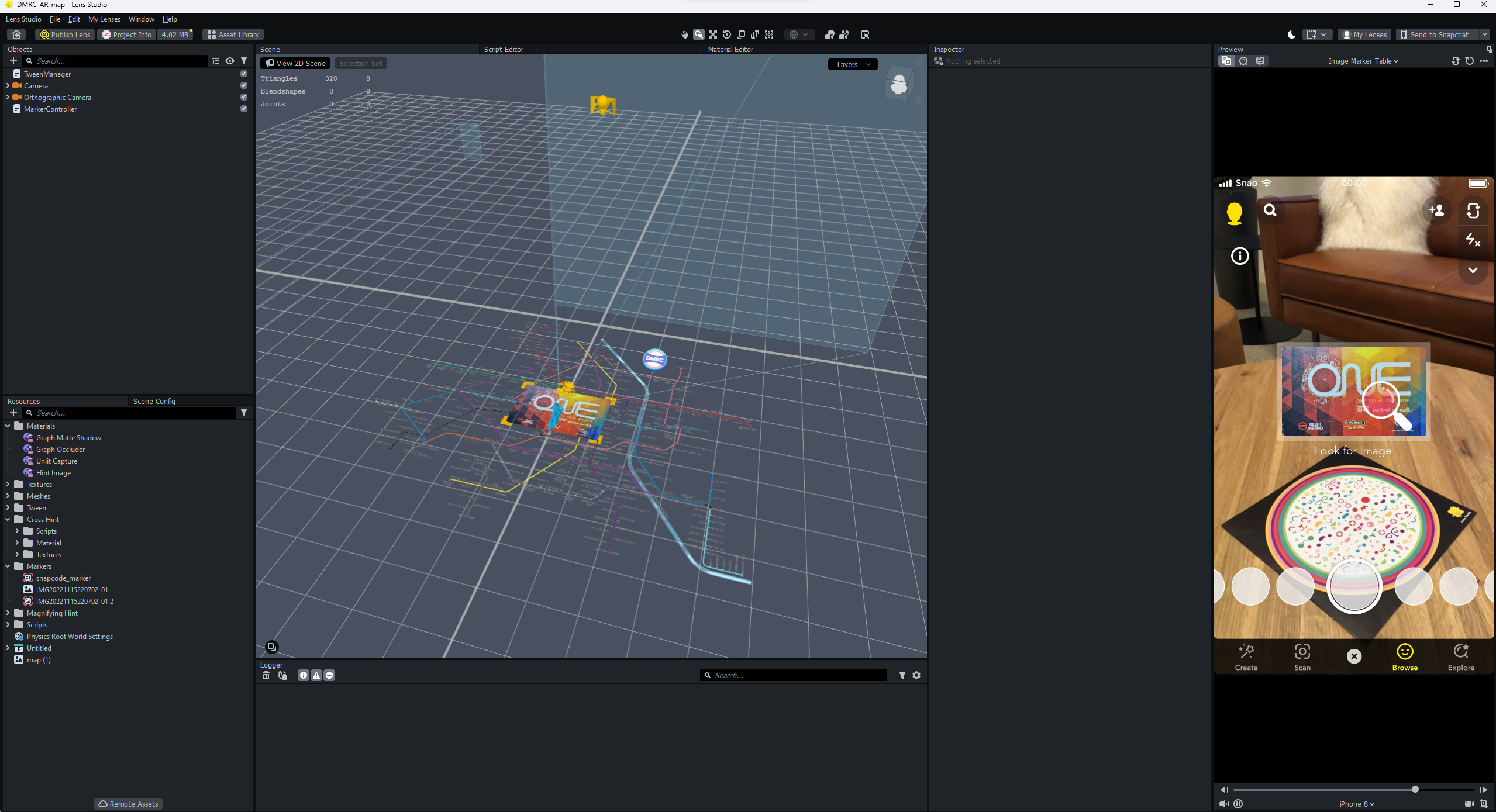The width and height of the screenshot is (1496, 812).
Task: Click the Objects panel filter icon
Action: [x=244, y=61]
